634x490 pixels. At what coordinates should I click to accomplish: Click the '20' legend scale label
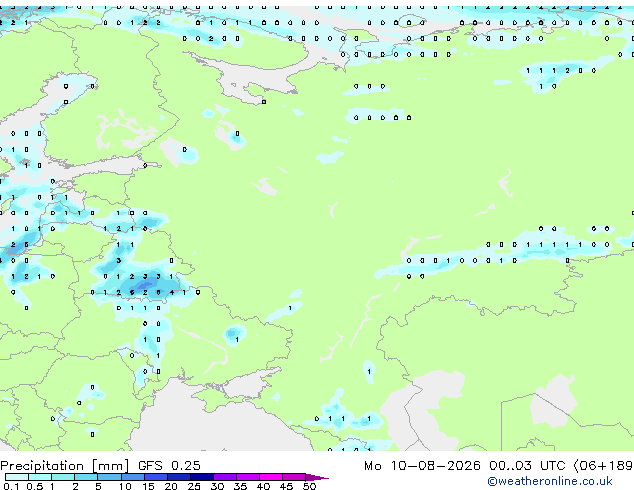pyautogui.click(x=171, y=486)
